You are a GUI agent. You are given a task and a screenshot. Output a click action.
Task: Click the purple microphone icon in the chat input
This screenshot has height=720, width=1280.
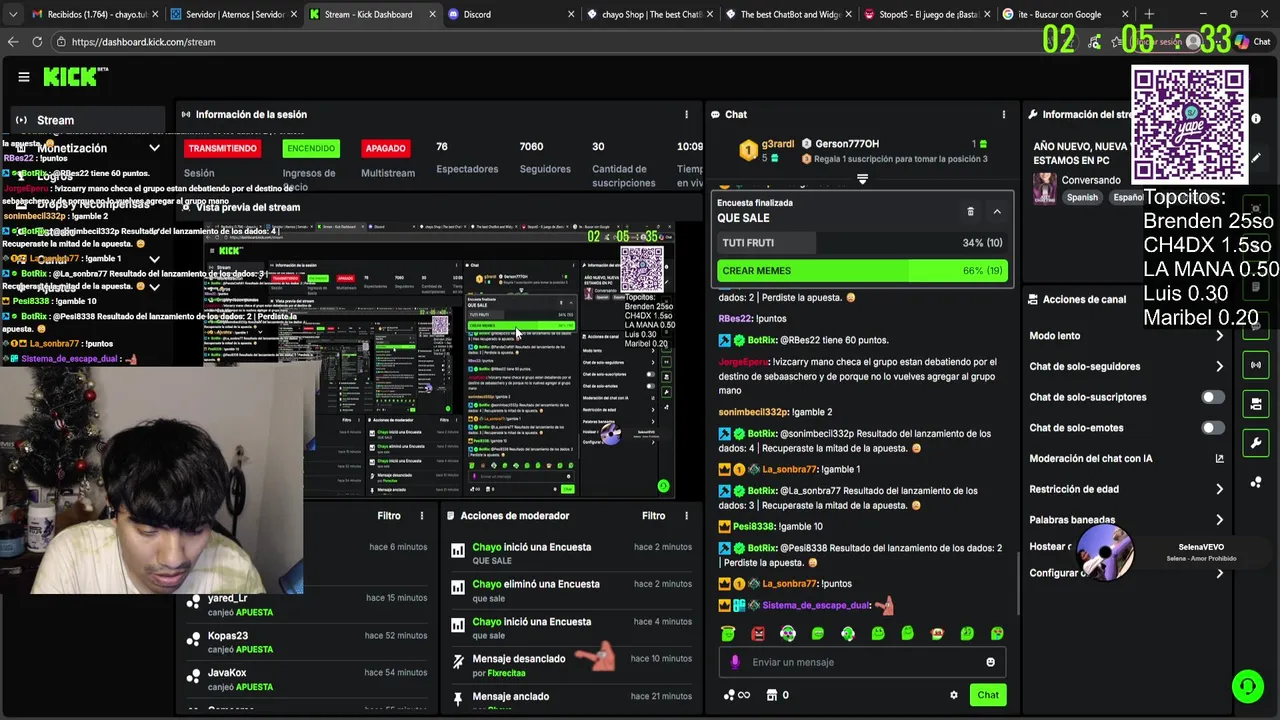click(x=735, y=662)
